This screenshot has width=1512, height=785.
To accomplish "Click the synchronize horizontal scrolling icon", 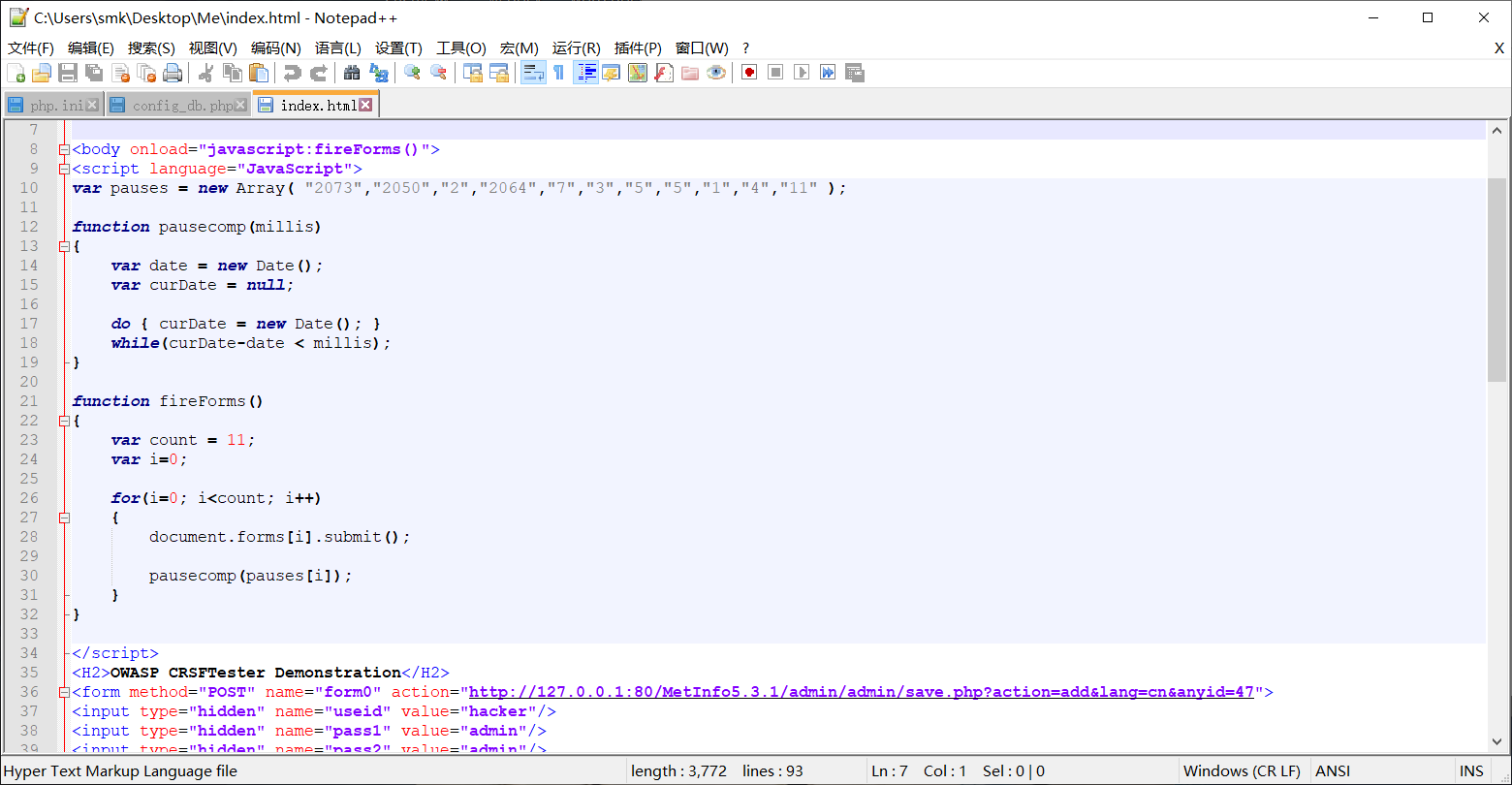I will click(x=499, y=73).
